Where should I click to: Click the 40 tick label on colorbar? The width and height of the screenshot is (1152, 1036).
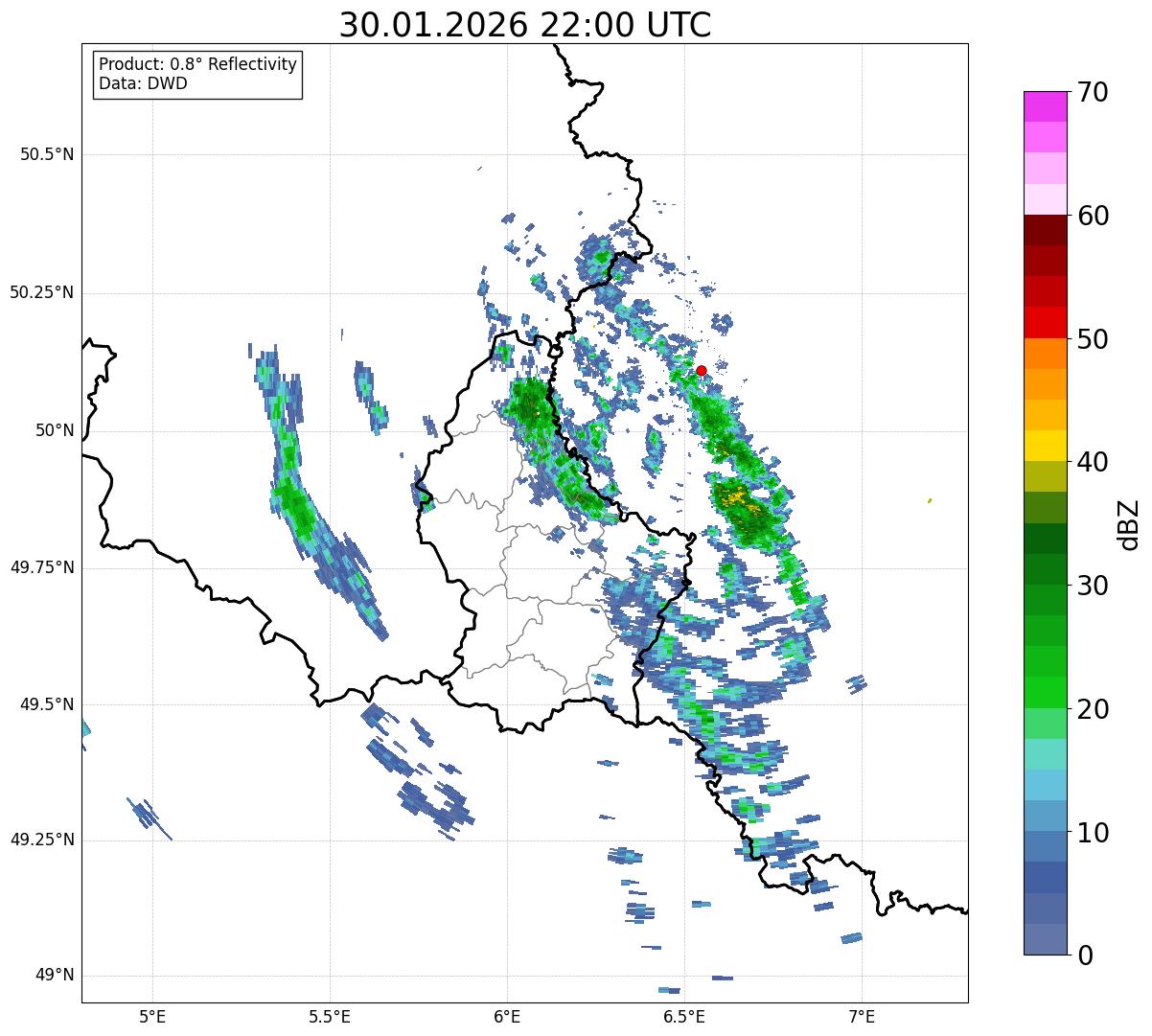tap(1094, 462)
